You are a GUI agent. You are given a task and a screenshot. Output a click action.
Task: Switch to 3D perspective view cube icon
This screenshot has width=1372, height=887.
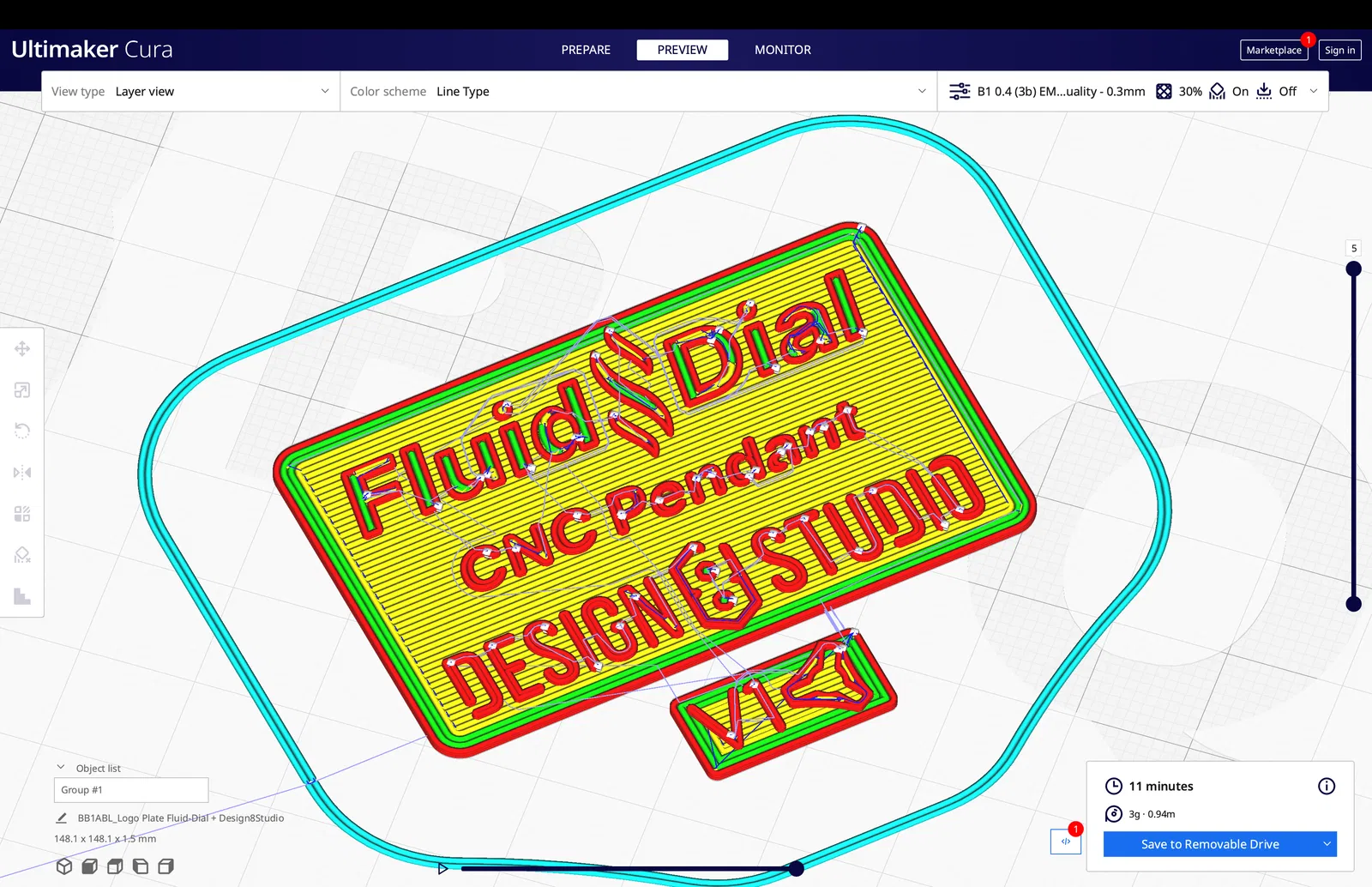pyautogui.click(x=64, y=866)
